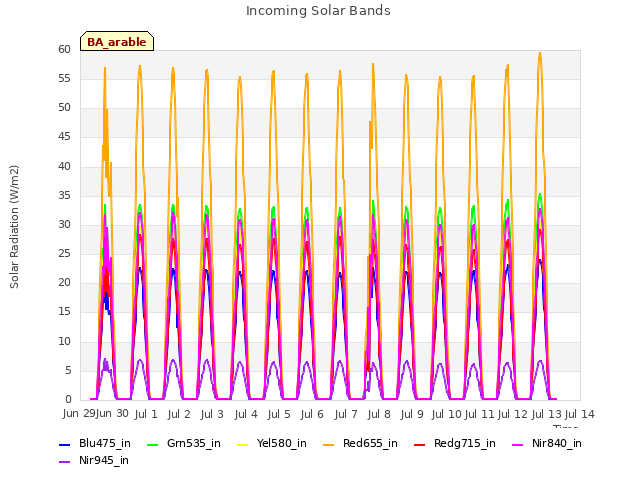Click the 60 y-axis tick label

tap(64, 49)
